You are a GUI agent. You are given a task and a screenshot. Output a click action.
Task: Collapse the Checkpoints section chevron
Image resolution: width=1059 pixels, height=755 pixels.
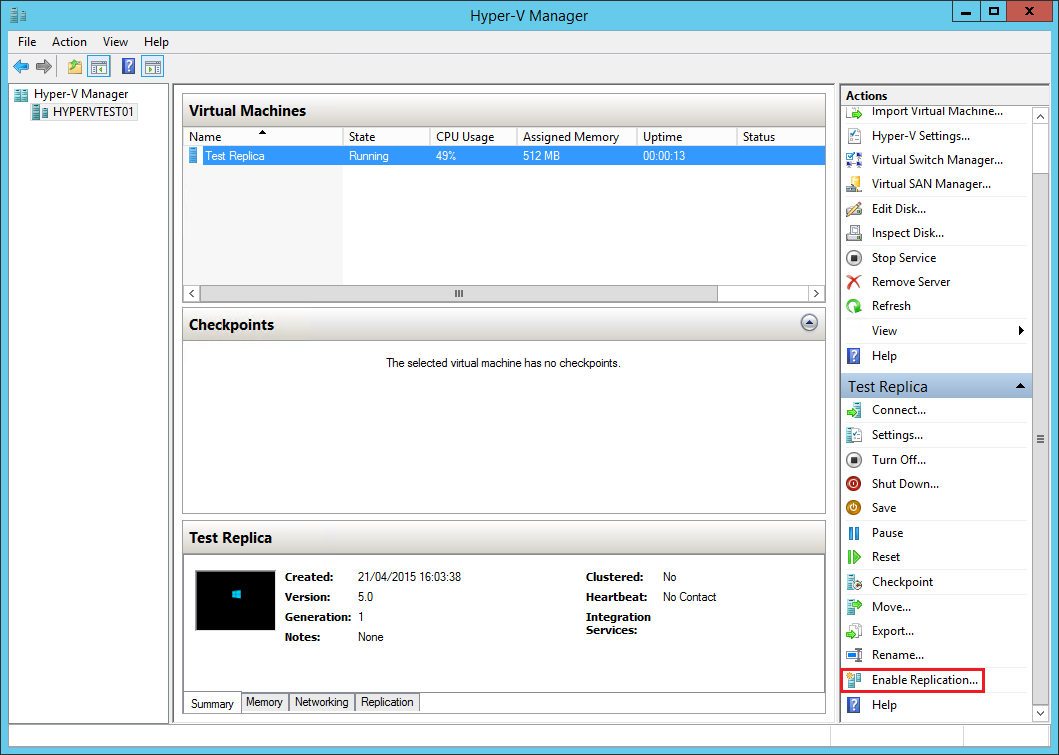[809, 323]
